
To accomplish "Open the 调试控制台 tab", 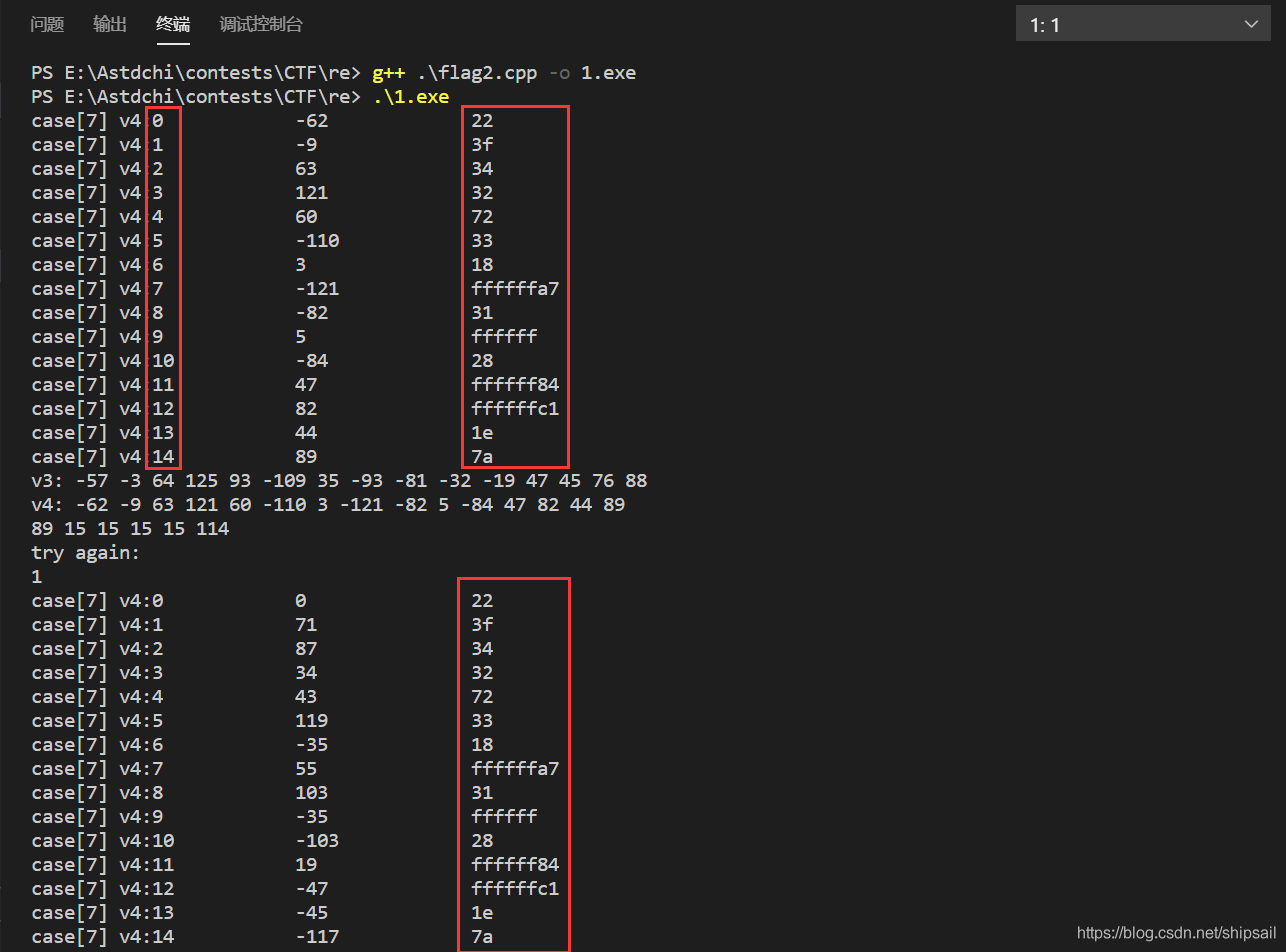I will (x=261, y=24).
